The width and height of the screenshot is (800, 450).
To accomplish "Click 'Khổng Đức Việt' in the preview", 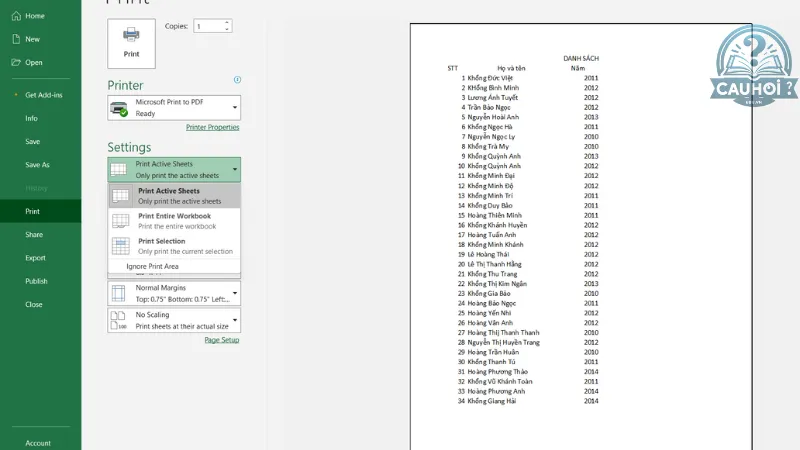I will 490,78.
